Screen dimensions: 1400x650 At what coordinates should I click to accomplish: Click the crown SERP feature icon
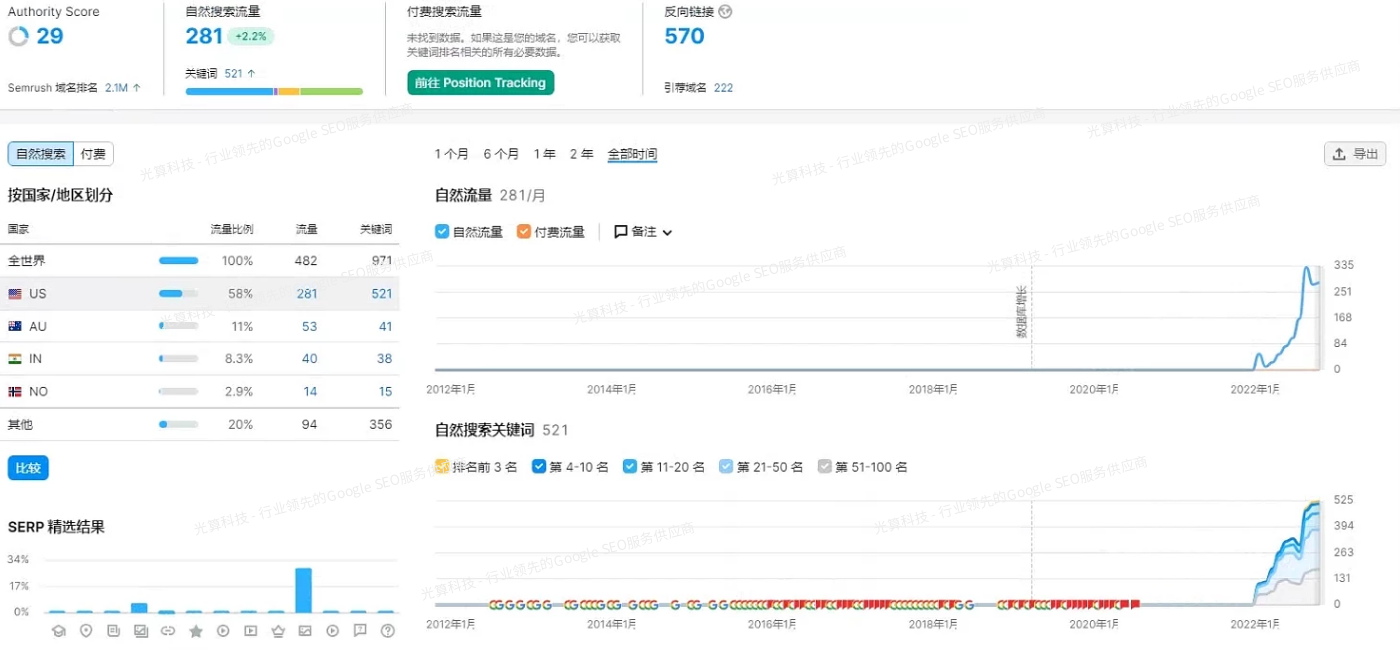point(278,631)
